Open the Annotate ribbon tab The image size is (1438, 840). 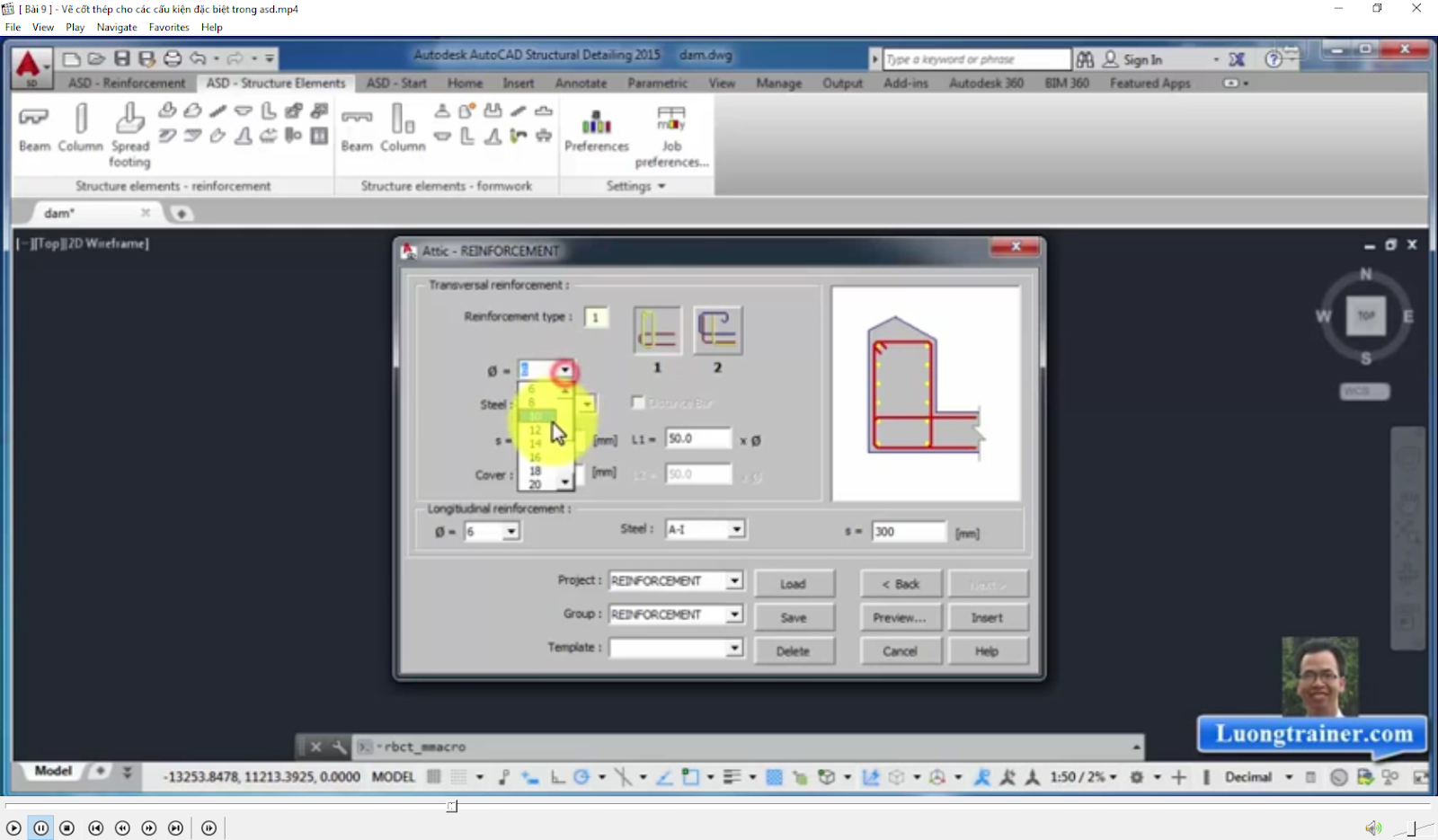click(x=580, y=83)
